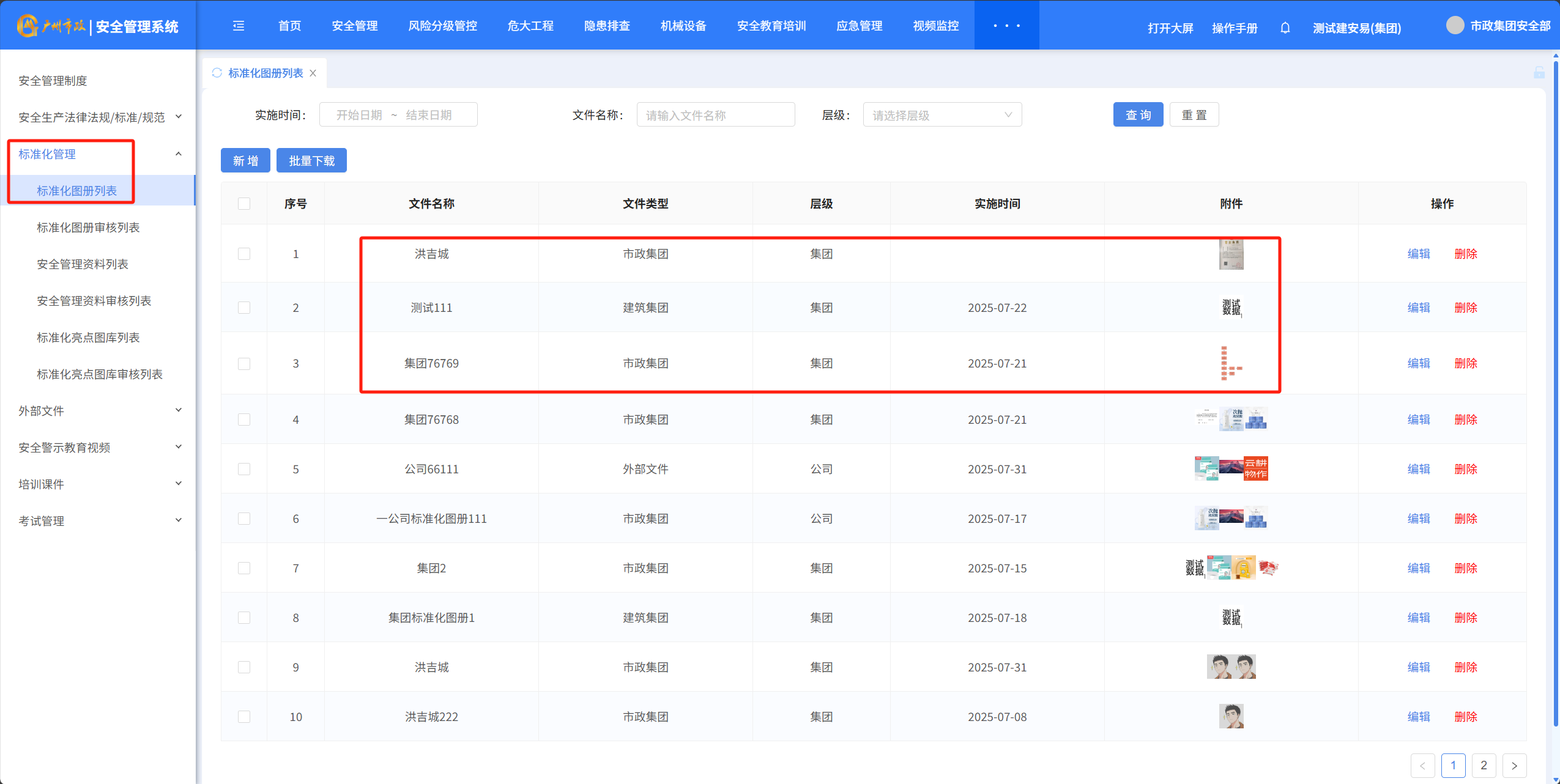Select 标准化图册审核列表 in the sidebar
The image size is (1560, 784).
point(88,227)
